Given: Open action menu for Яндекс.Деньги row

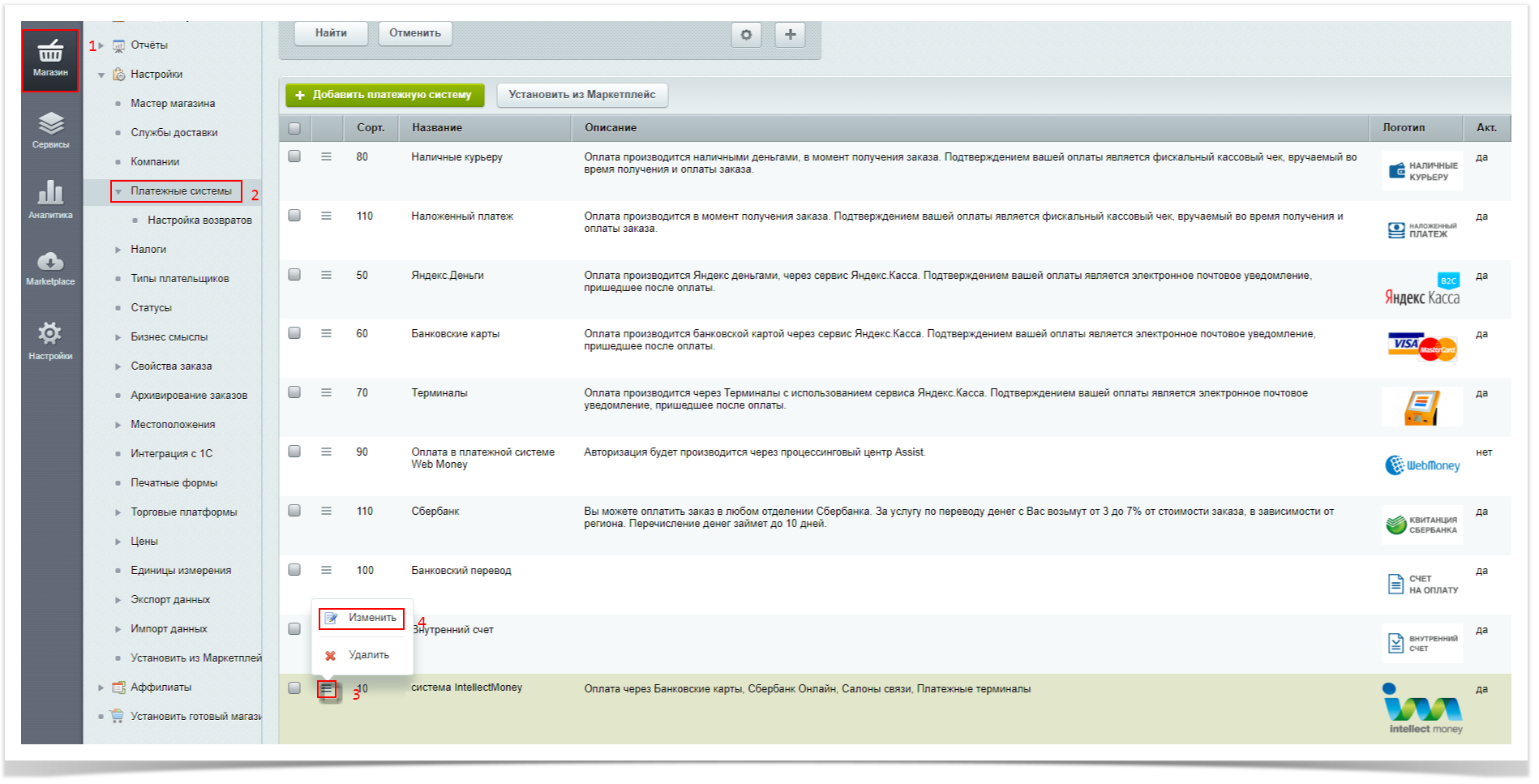Looking at the screenshot, I should (x=326, y=275).
